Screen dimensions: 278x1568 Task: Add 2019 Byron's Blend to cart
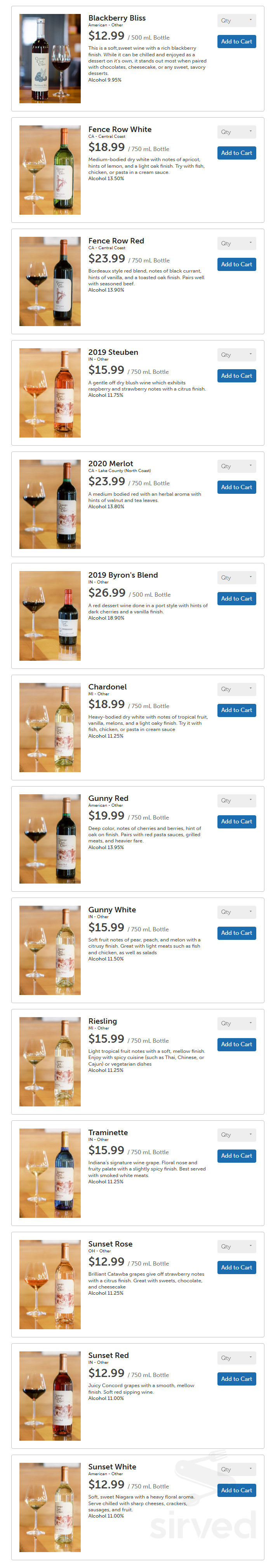tap(236, 598)
